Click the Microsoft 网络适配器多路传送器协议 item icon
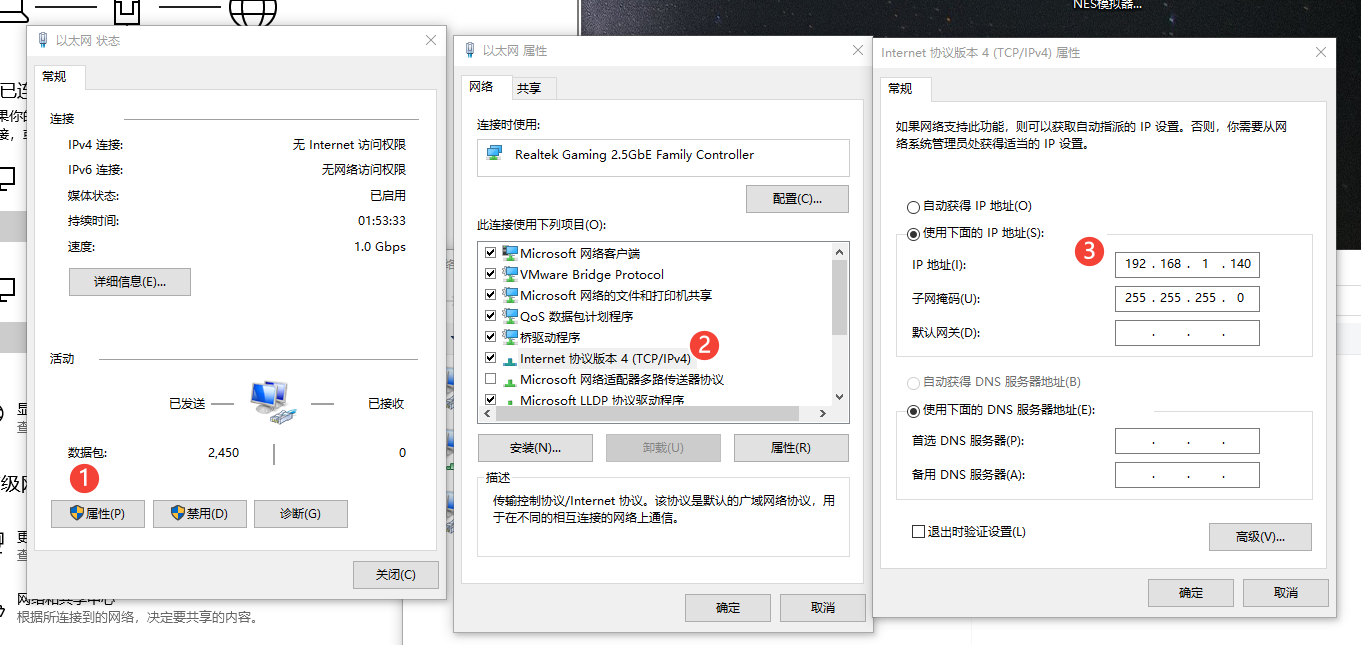This screenshot has height=645, width=1361. click(510, 380)
